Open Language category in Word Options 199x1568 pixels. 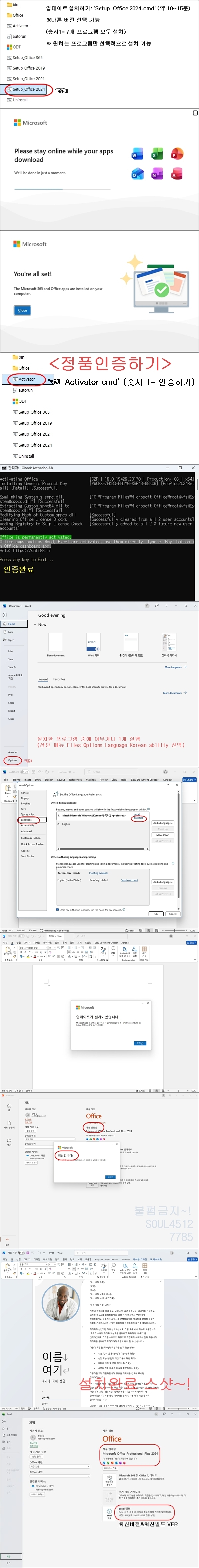click(27, 820)
